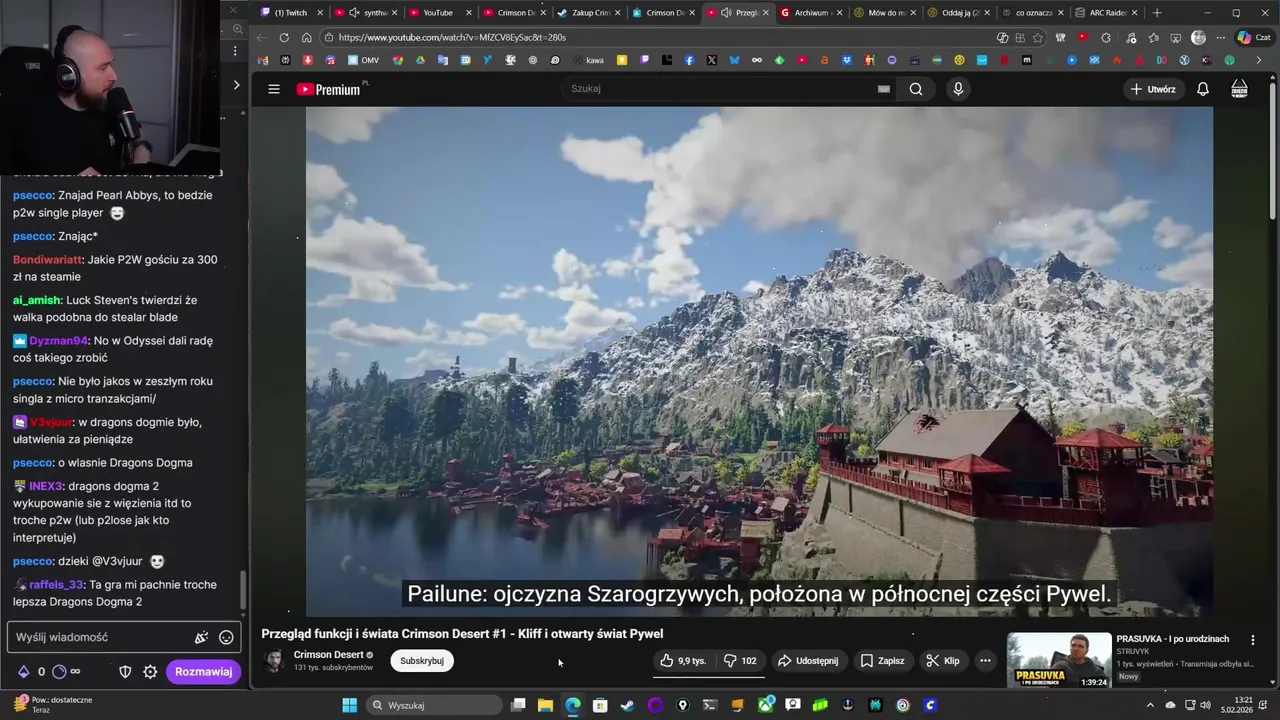Save the video with Zapisz button
Viewport: 1280px width, 720px height.
tap(882, 661)
